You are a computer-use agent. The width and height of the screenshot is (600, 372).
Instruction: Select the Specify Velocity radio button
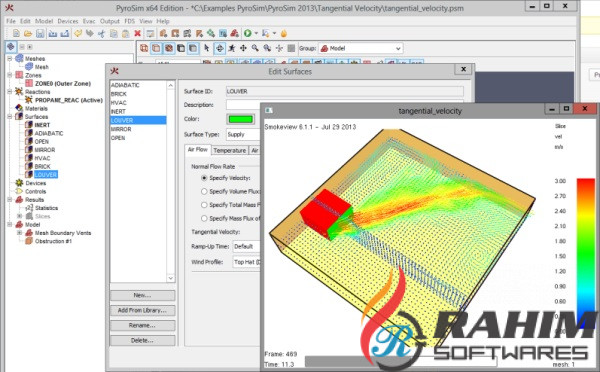[x=204, y=178]
